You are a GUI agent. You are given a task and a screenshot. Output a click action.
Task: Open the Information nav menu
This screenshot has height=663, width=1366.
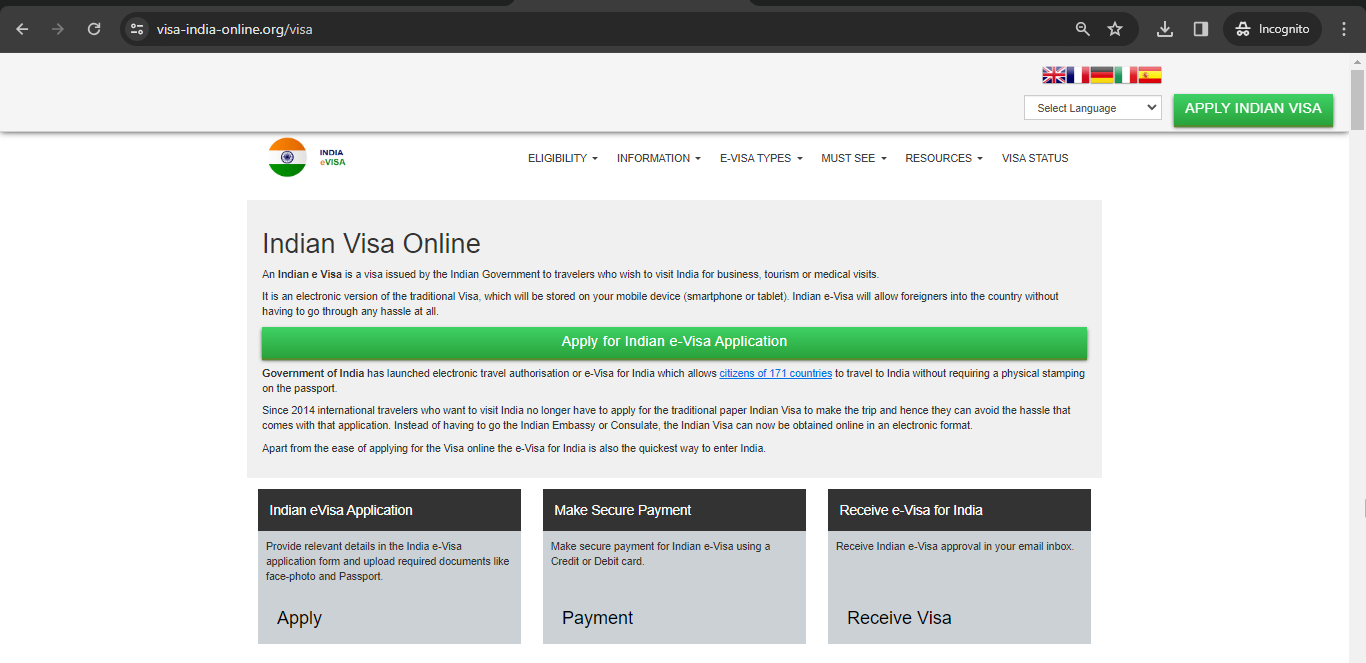click(658, 158)
